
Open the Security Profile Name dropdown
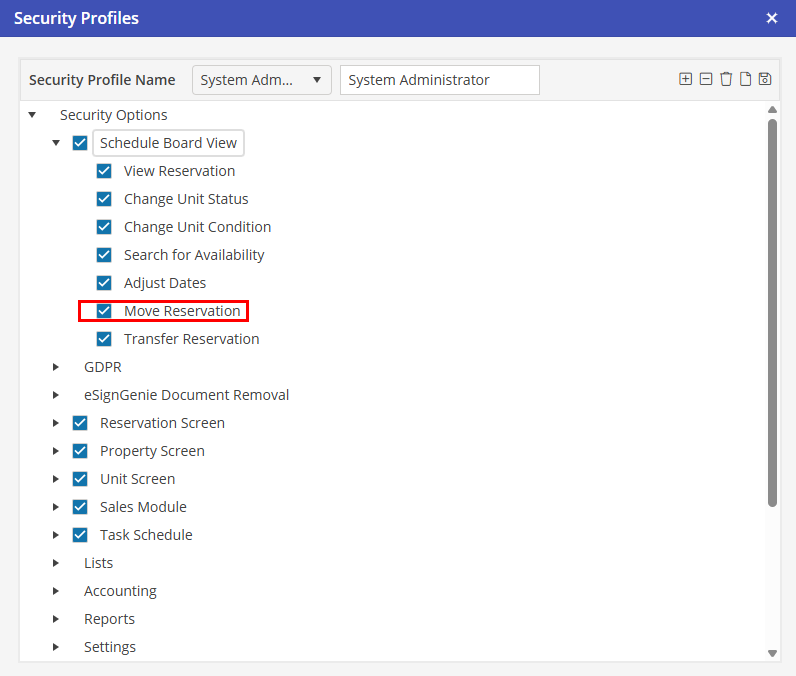pos(261,80)
